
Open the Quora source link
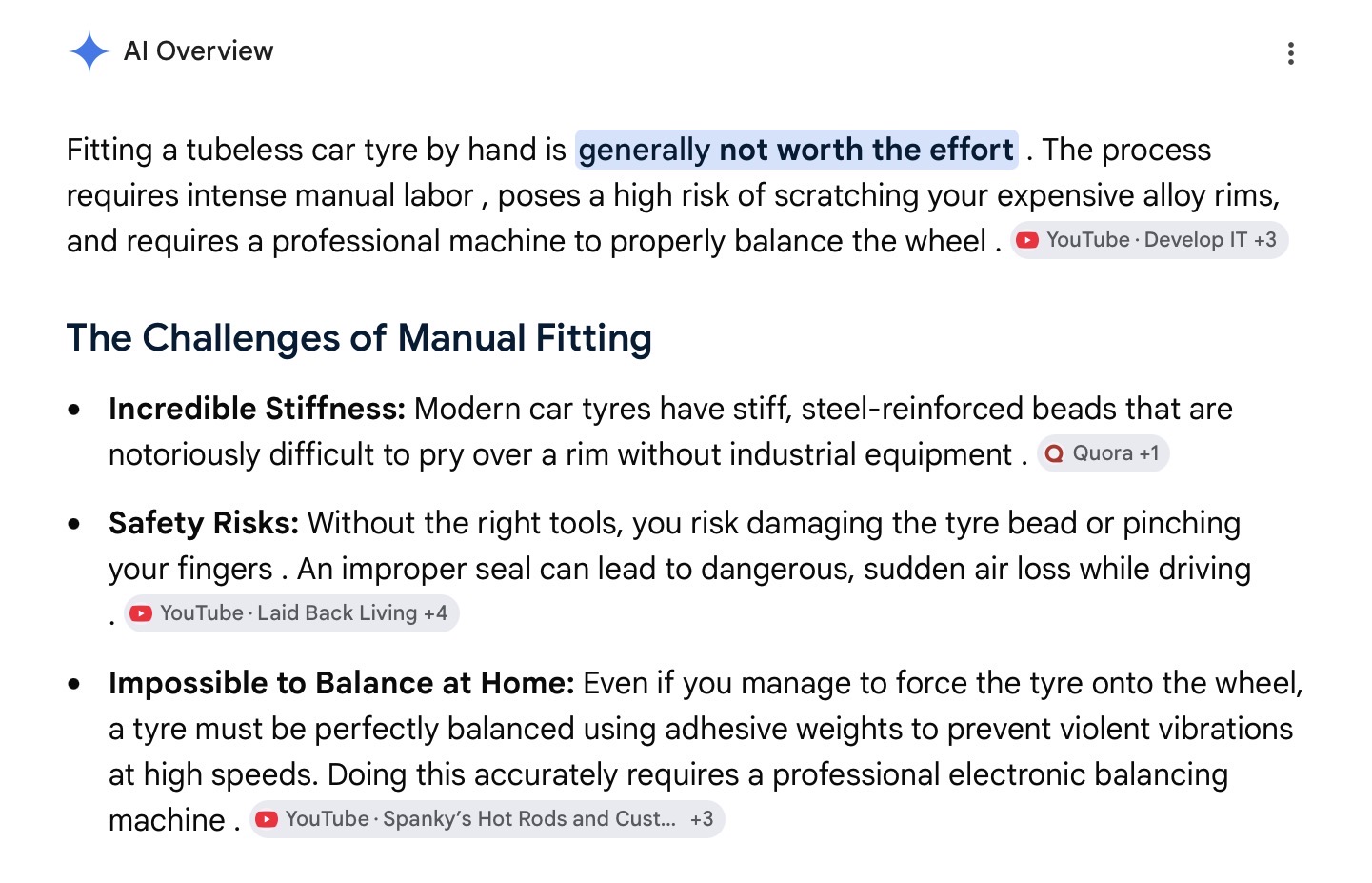pos(1103,453)
